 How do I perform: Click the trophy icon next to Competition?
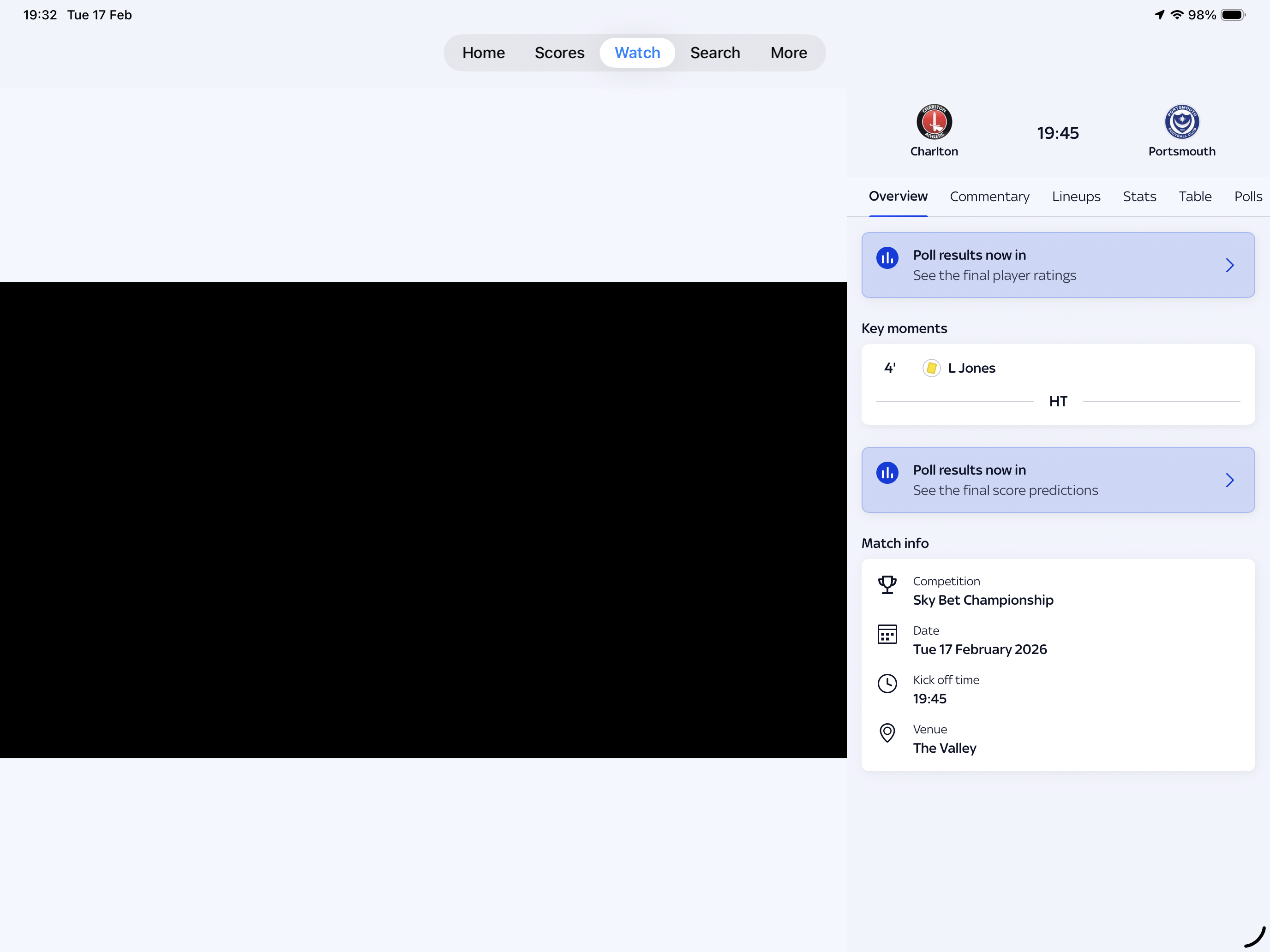point(887,585)
